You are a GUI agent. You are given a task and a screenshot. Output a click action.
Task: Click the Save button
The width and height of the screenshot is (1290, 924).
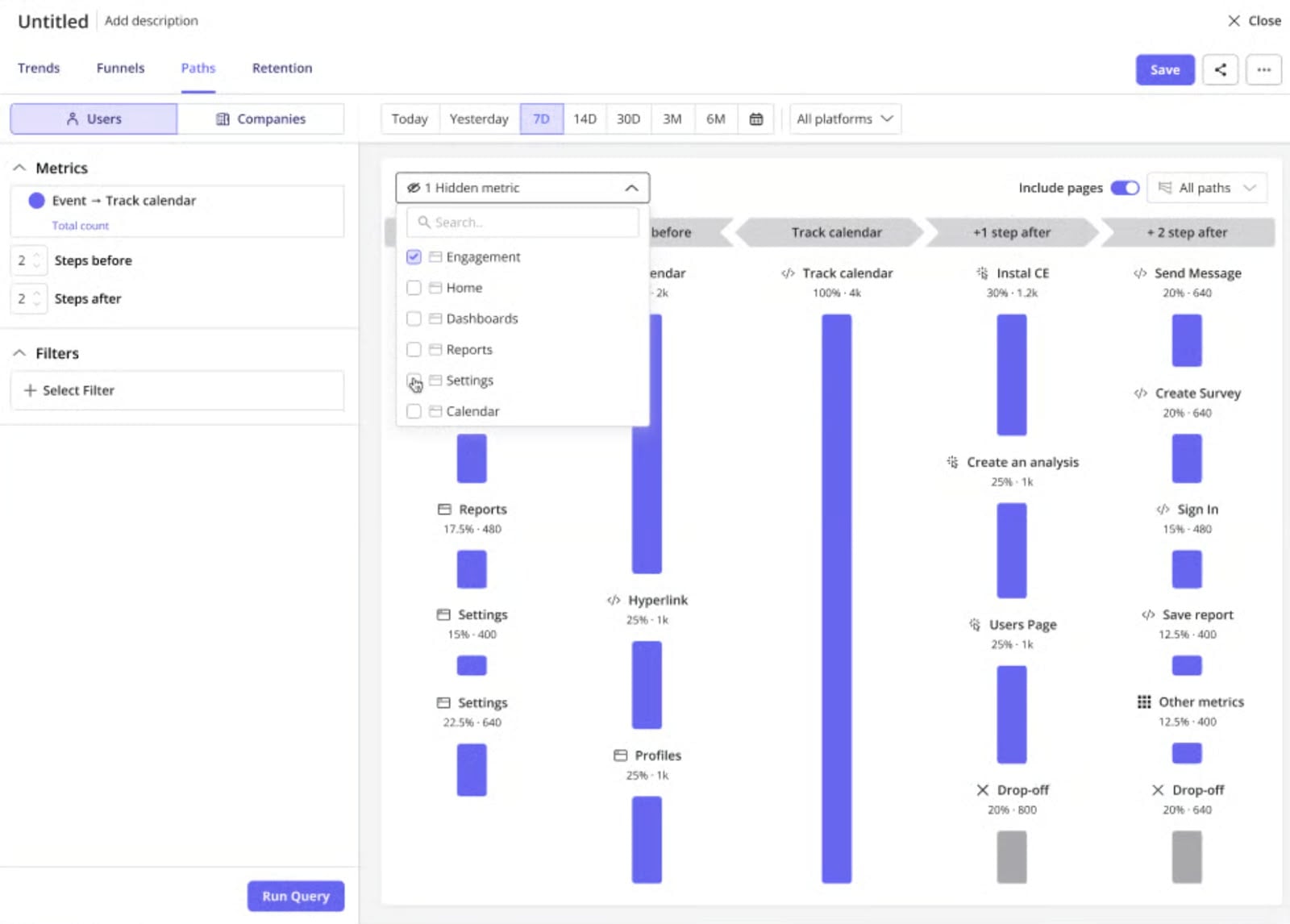[1165, 70]
